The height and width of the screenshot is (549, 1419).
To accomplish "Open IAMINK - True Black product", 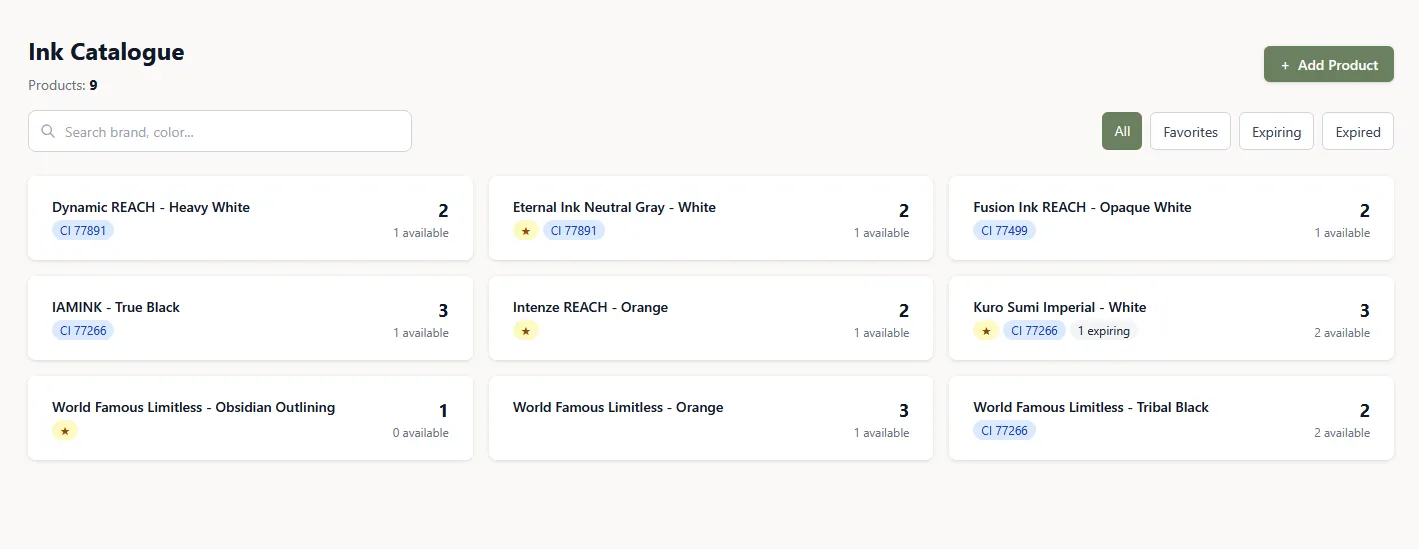I will click(x=116, y=307).
